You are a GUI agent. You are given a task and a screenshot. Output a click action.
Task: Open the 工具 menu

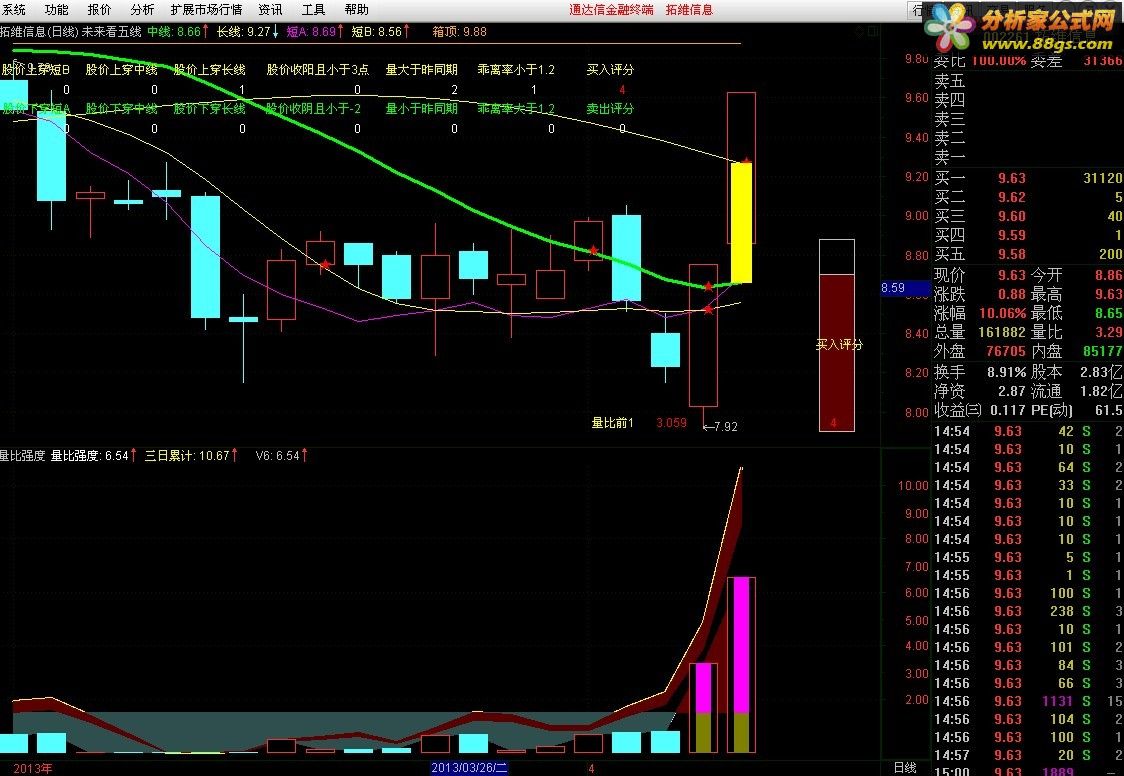(313, 9)
